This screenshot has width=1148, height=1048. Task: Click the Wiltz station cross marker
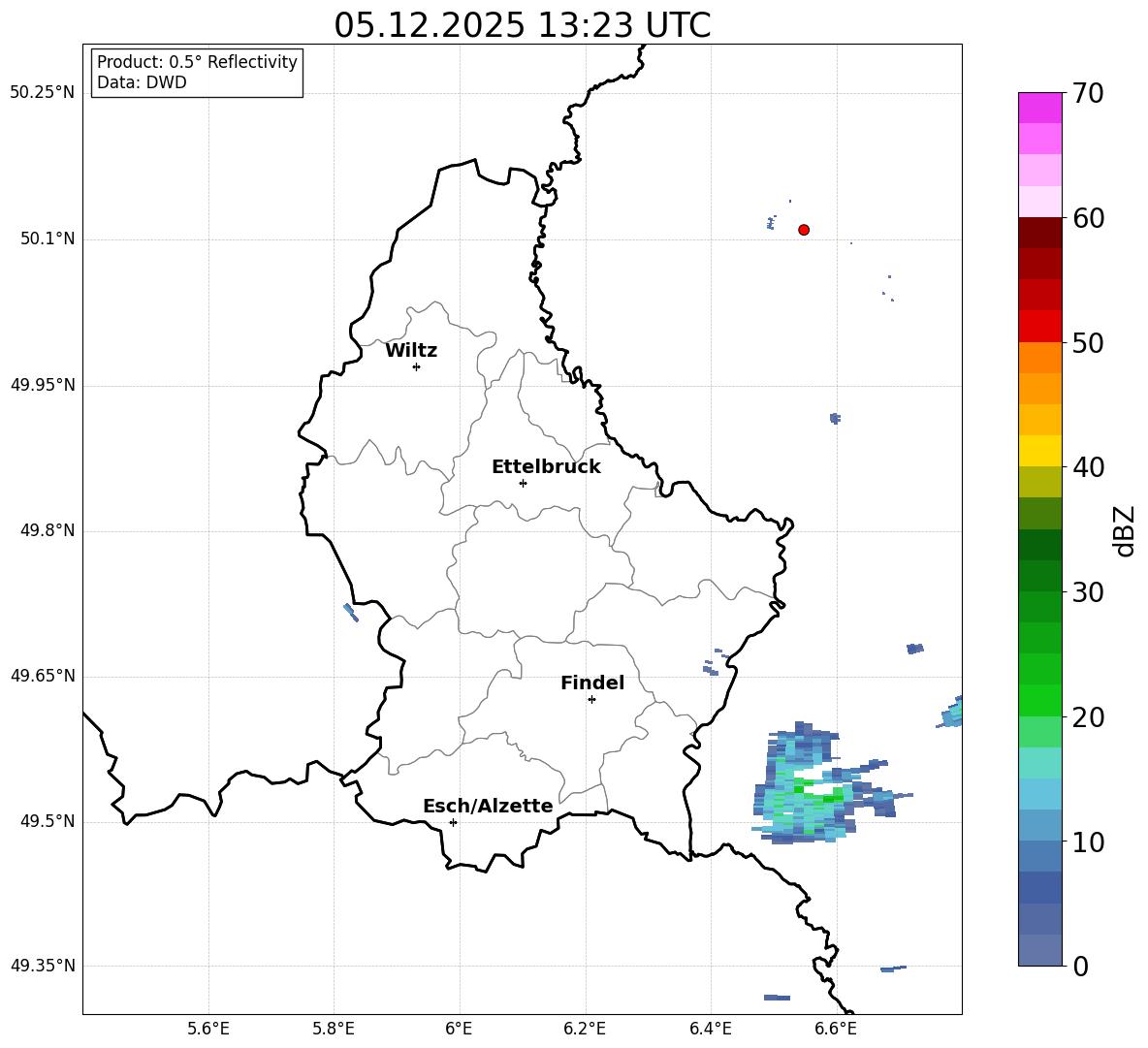(x=417, y=366)
